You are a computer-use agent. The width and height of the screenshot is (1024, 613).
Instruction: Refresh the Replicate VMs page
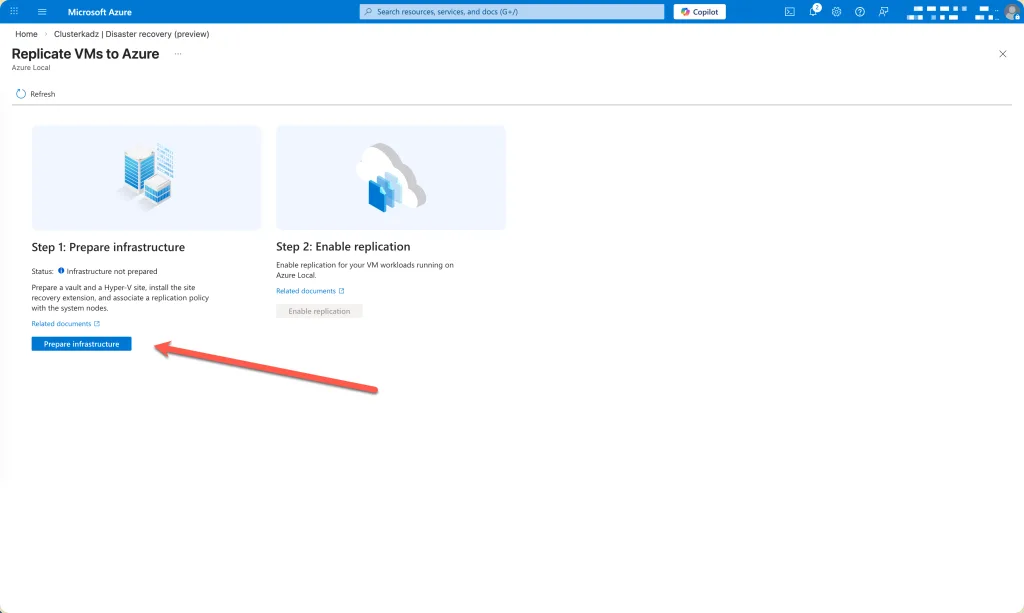36,94
